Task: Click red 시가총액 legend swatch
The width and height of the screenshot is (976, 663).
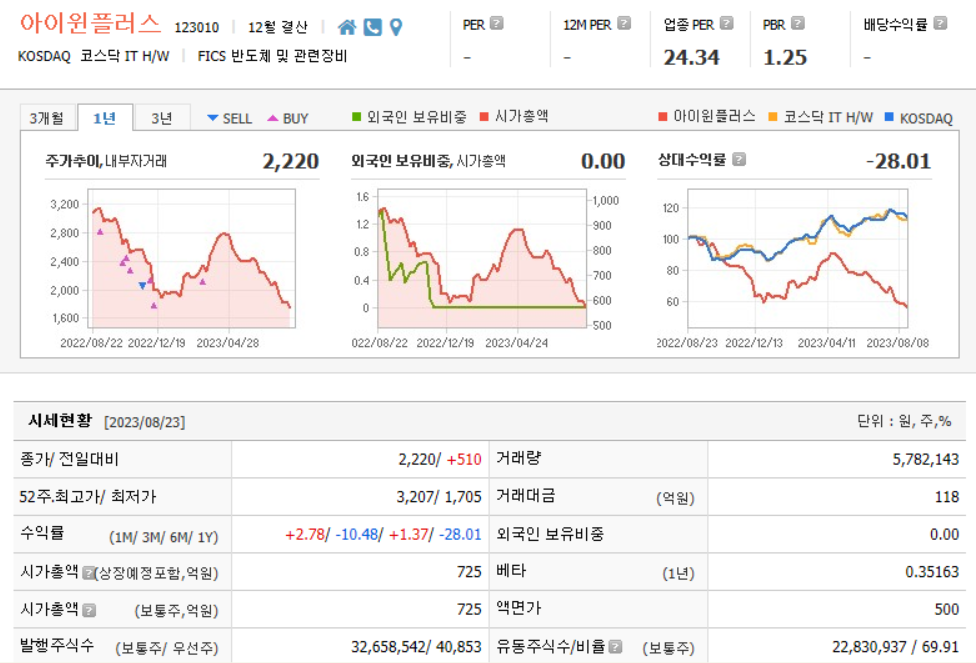Action: pyautogui.click(x=484, y=116)
